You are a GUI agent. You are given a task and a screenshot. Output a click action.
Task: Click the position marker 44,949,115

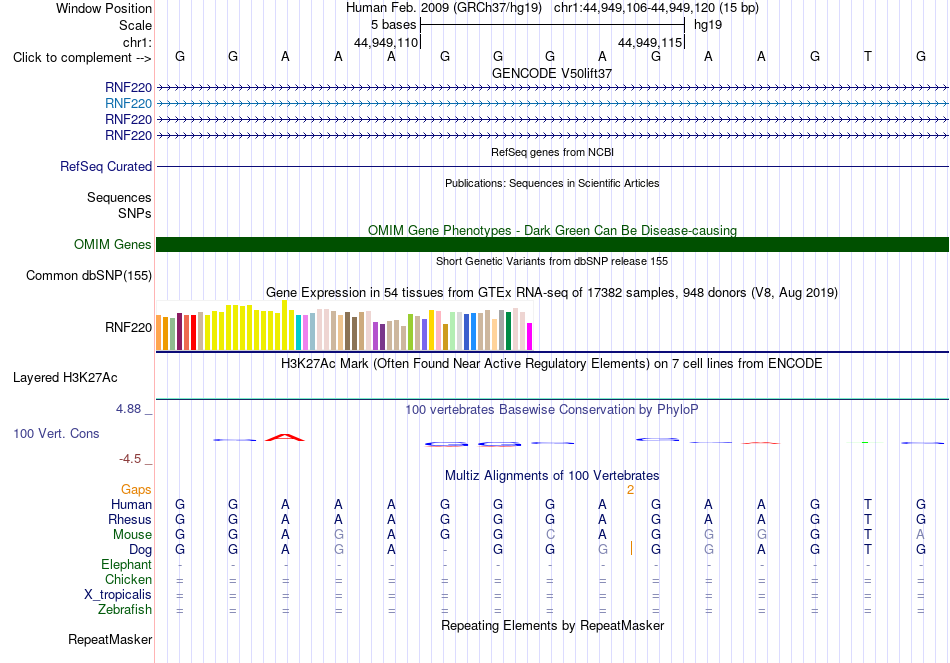(x=649, y=42)
